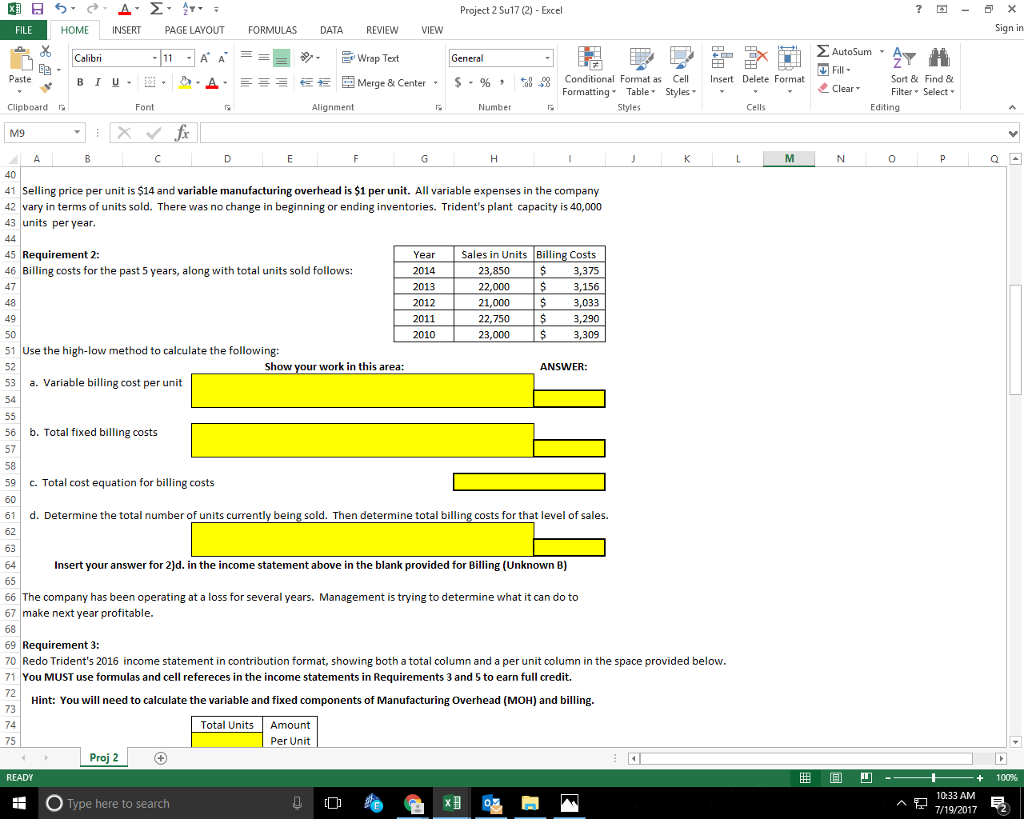Select the Merge & Center command
The image size is (1024, 819).
click(x=387, y=81)
